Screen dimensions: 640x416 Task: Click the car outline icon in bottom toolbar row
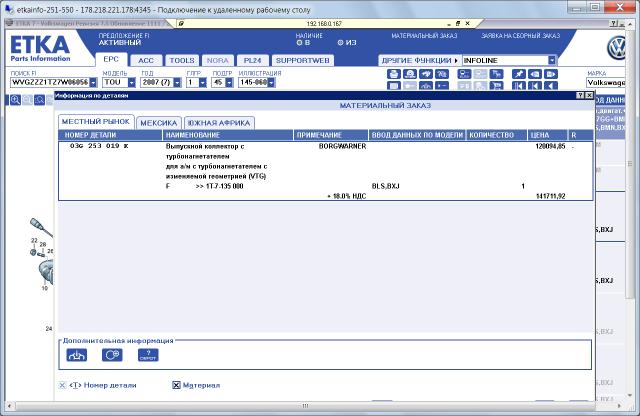point(426,86)
